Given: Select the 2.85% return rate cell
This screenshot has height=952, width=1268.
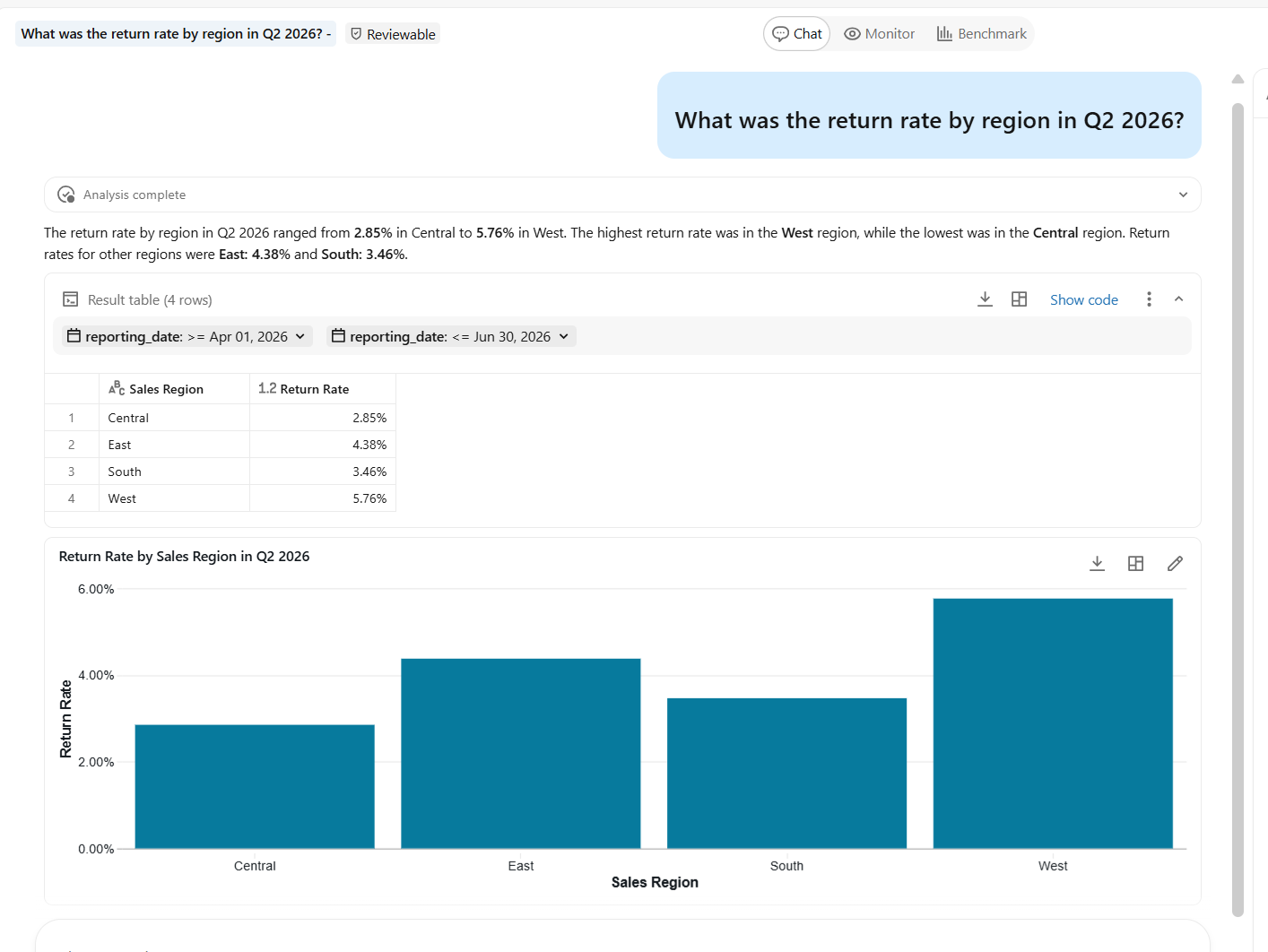Looking at the screenshot, I should [x=323, y=418].
